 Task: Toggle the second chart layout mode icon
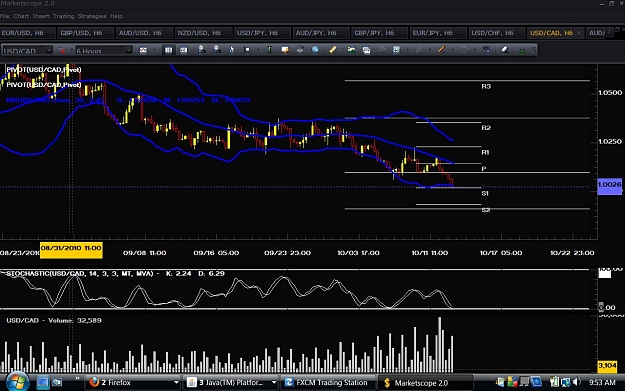183,50
